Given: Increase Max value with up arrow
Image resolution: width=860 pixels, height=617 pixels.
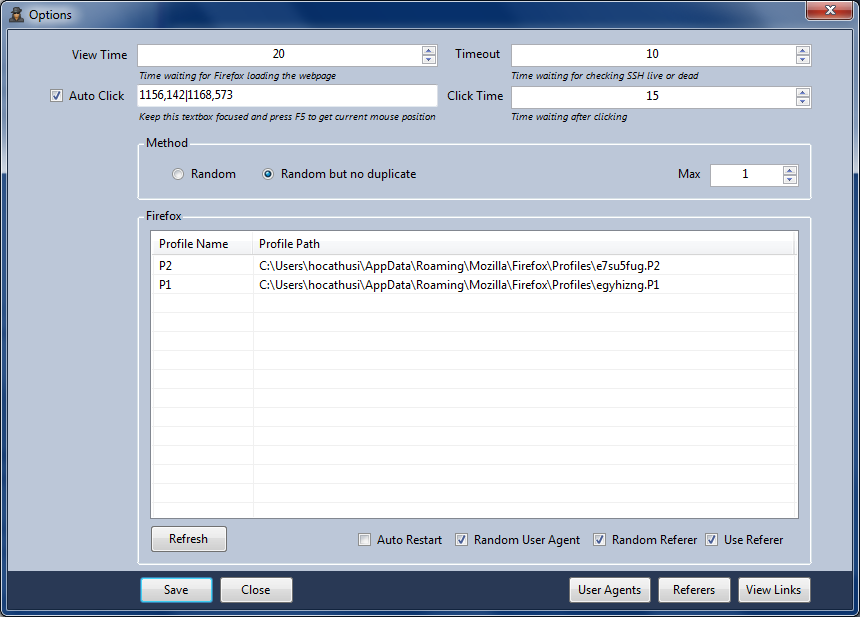Looking at the screenshot, I should click(x=790, y=171).
